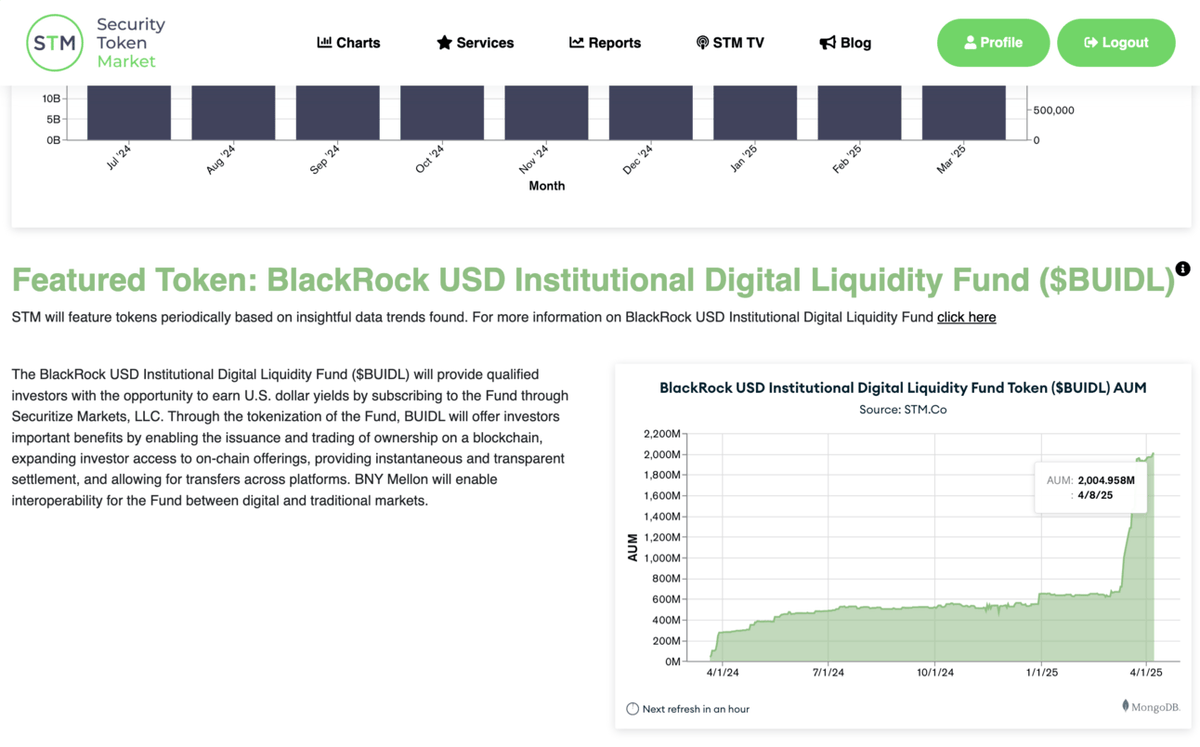Click the 7/1/24 x-axis label
Viewport: 1200px width, 747px height.
click(826, 673)
